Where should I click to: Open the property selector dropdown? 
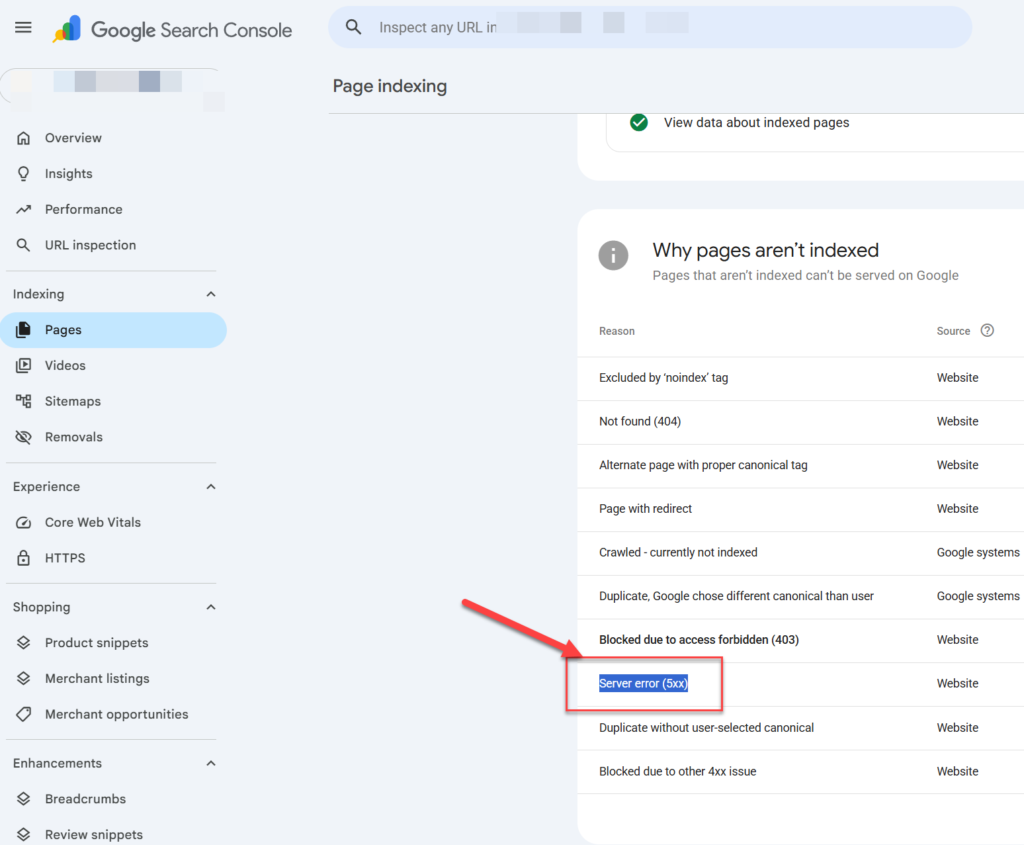click(x=112, y=86)
